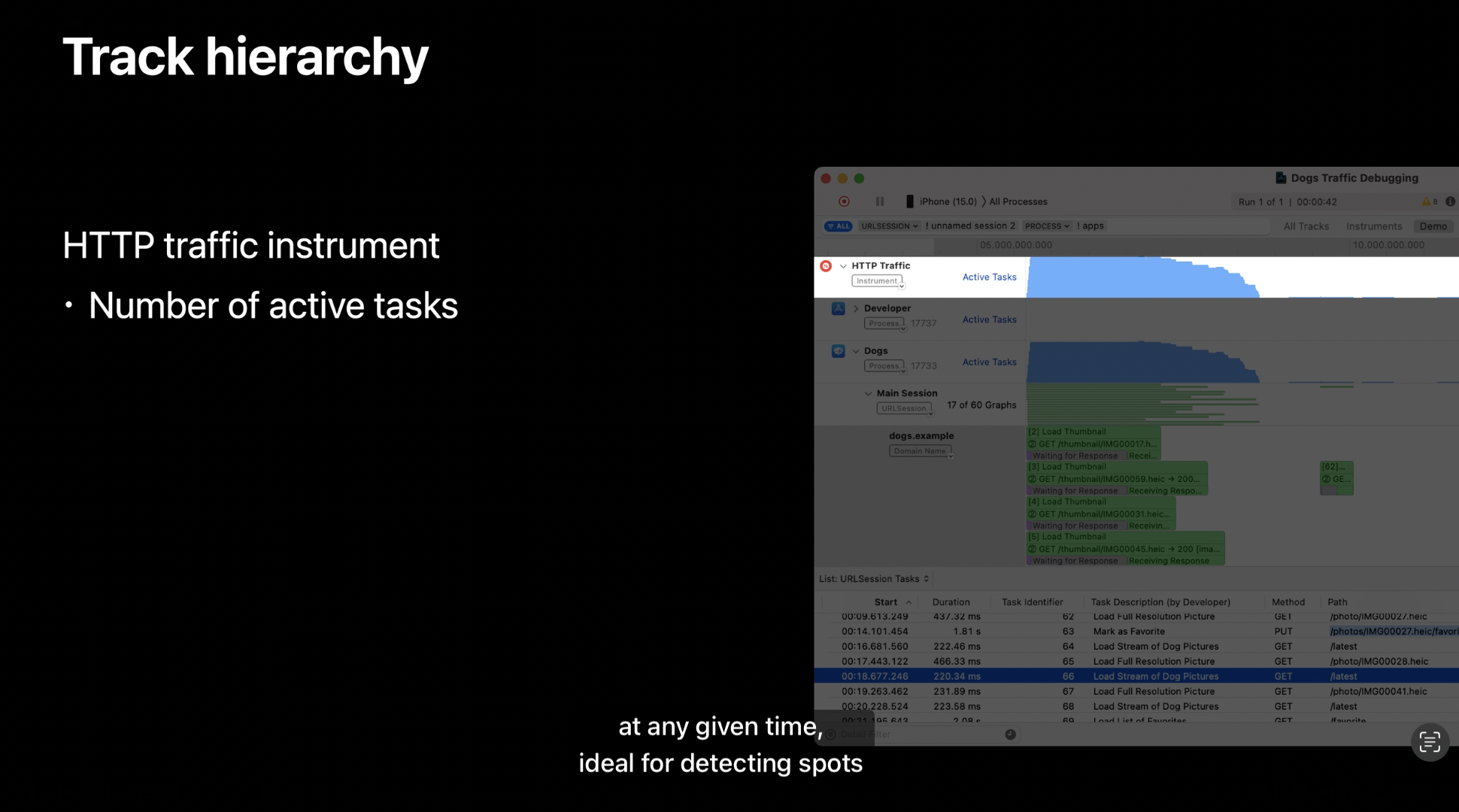
Task: Collapse the Main Session track
Action: pos(868,394)
